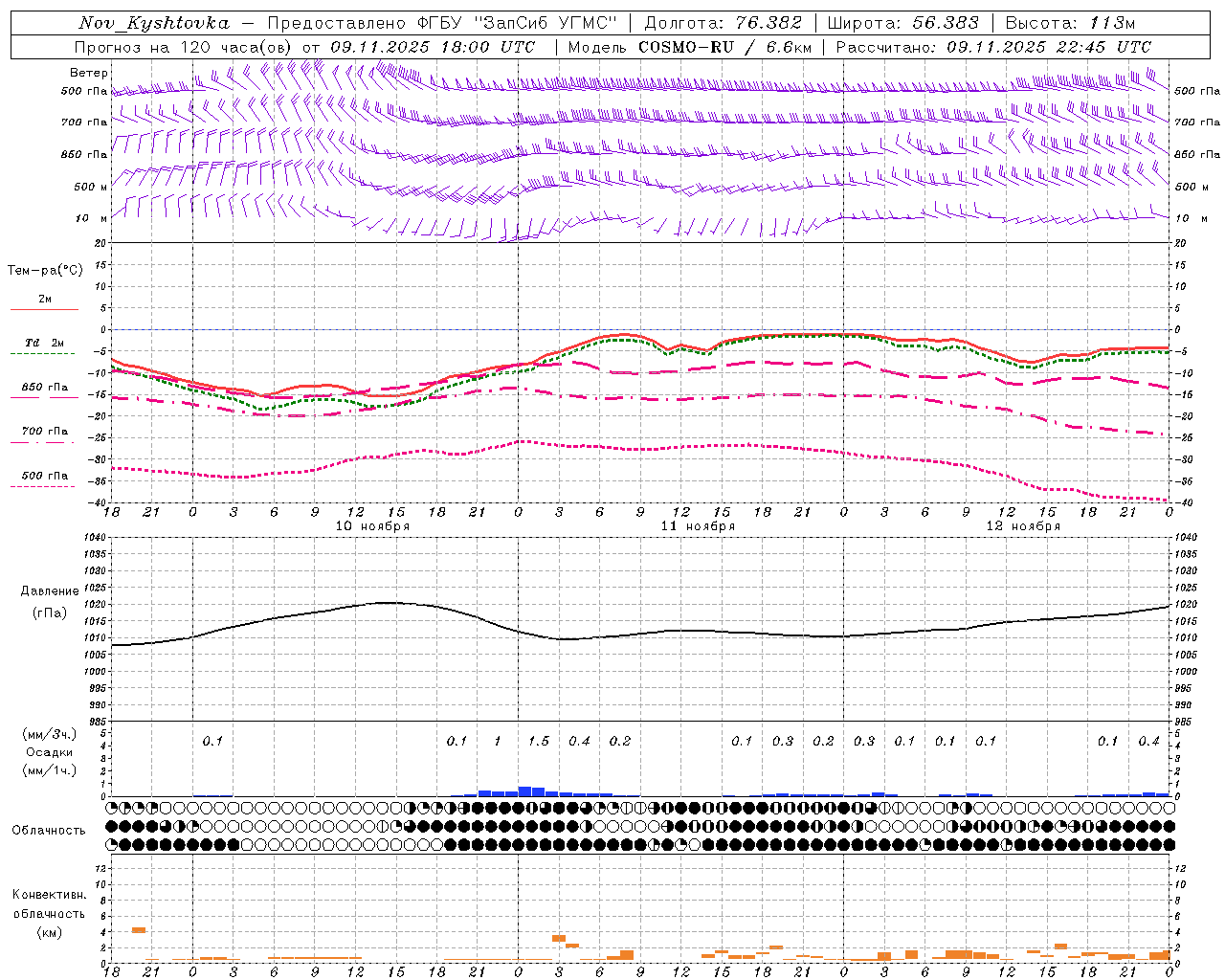Click the computed time 09.11.2025 22:45 UTC

(1049, 47)
